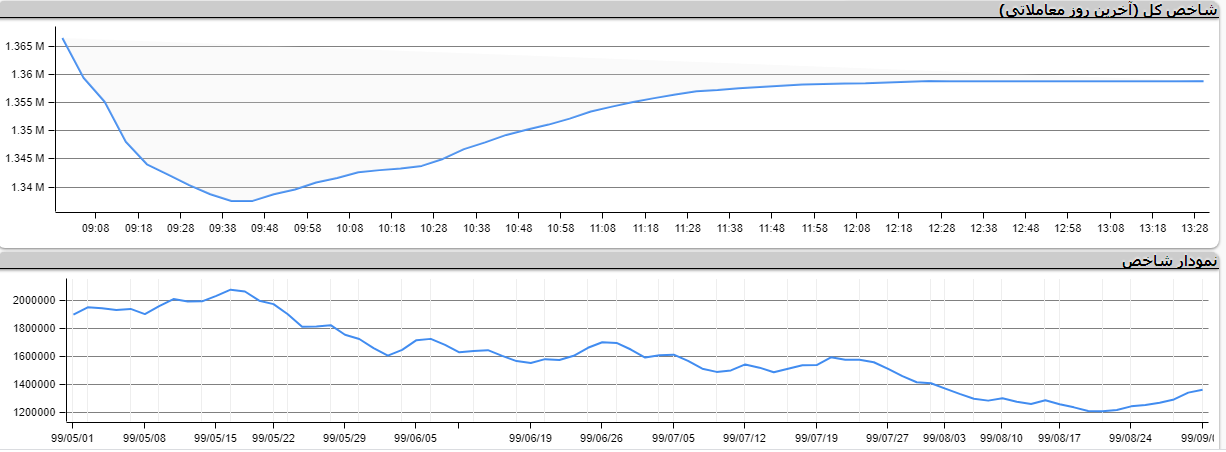Click the "نمودار شاخص" panel header
1226x452 pixels.
[x=1170, y=261]
